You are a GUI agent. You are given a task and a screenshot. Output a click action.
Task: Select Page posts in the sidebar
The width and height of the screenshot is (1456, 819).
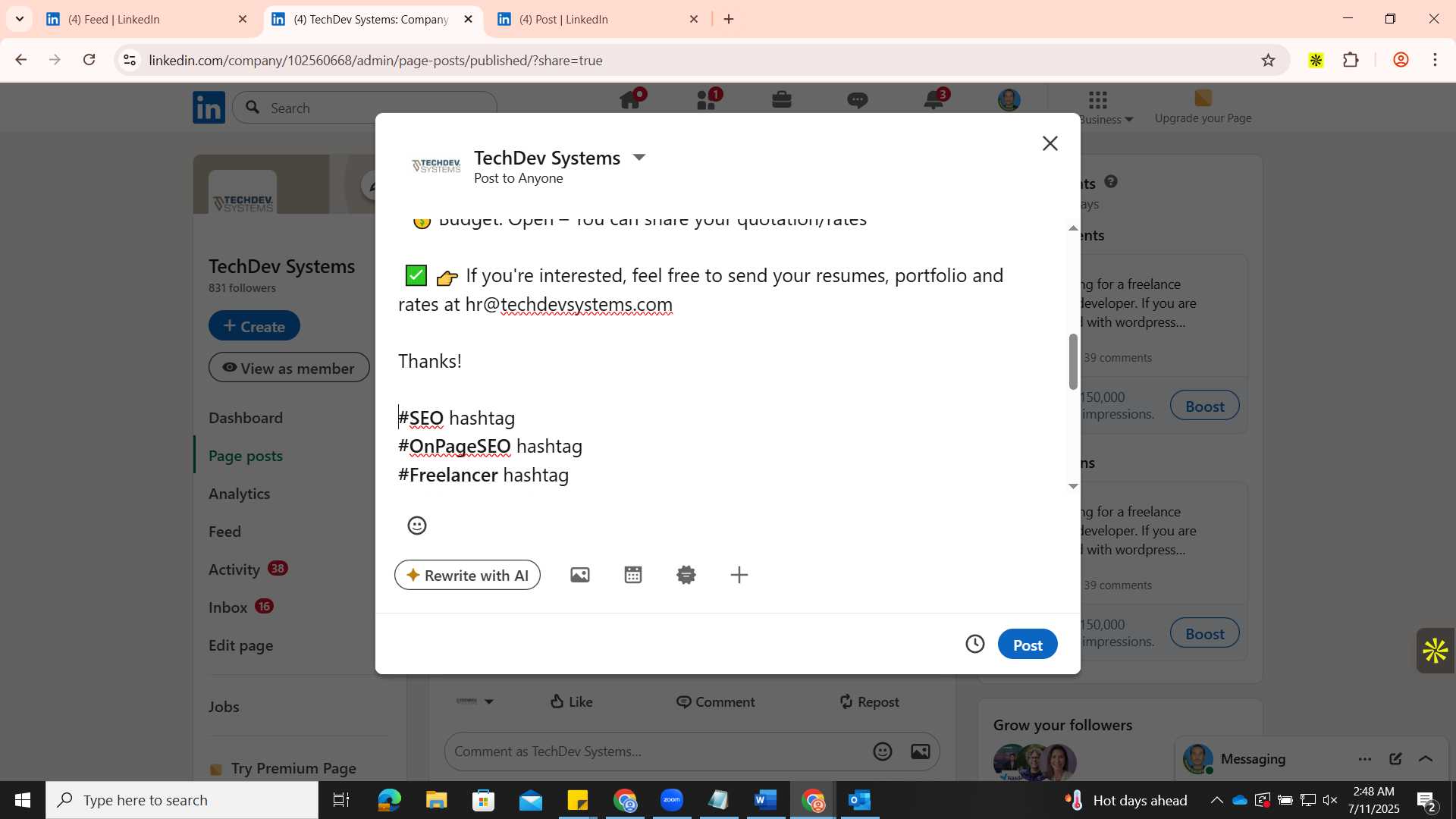pyautogui.click(x=246, y=456)
